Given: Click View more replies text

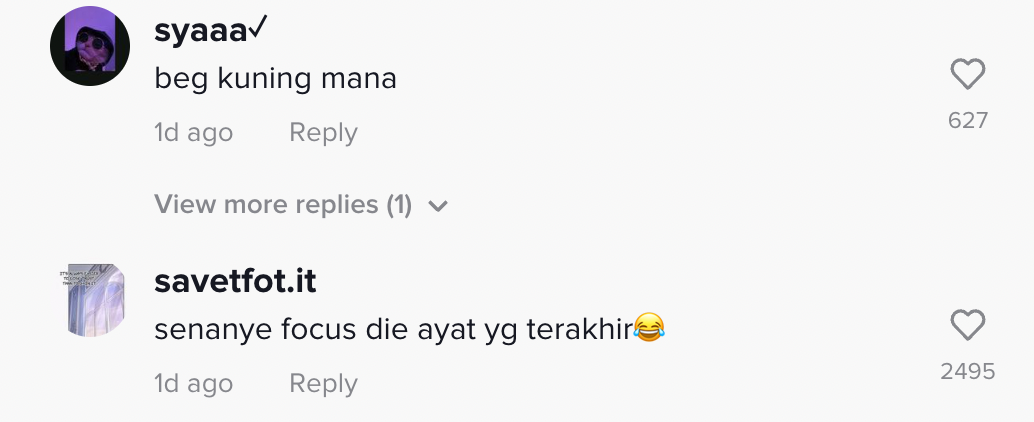Looking at the screenshot, I should click(268, 205).
